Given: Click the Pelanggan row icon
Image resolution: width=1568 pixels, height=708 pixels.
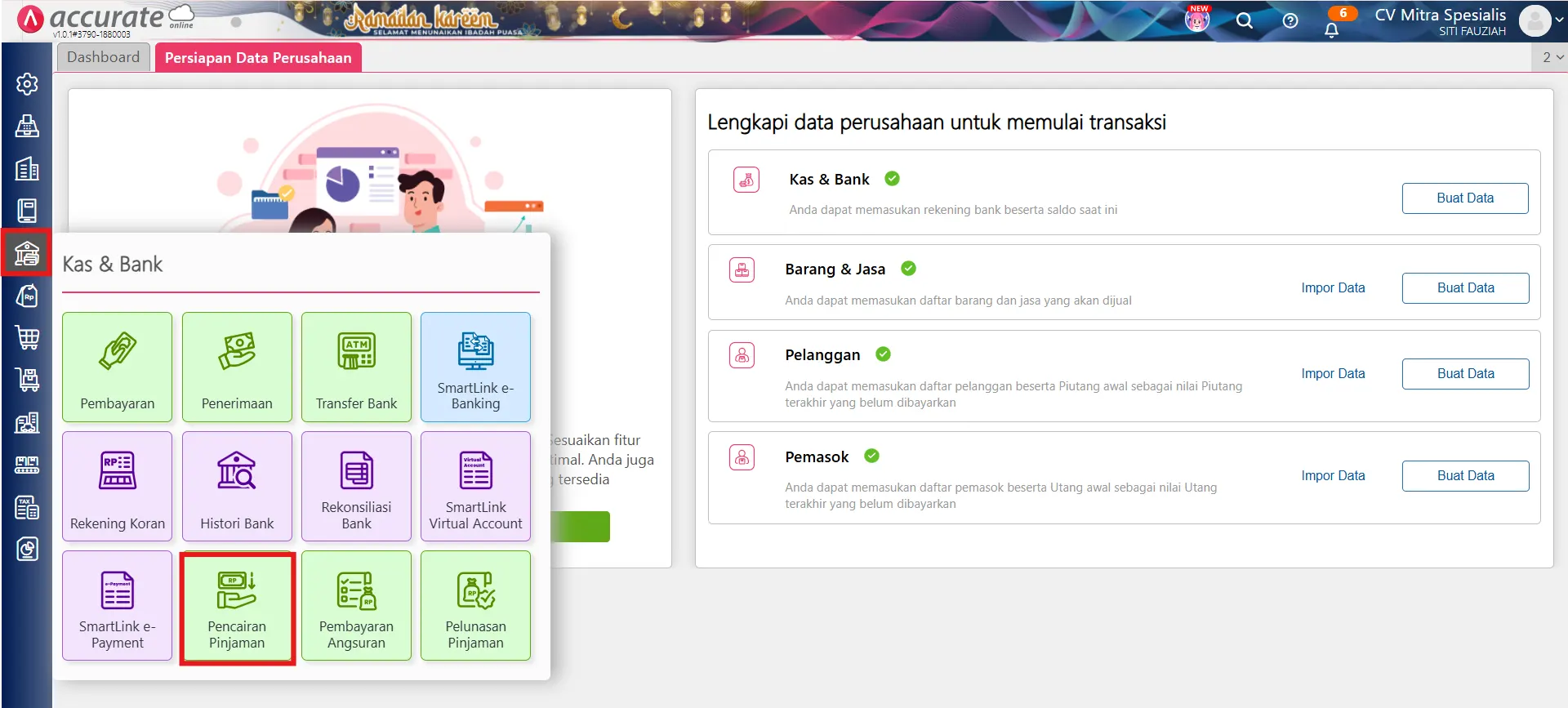Looking at the screenshot, I should [x=742, y=355].
